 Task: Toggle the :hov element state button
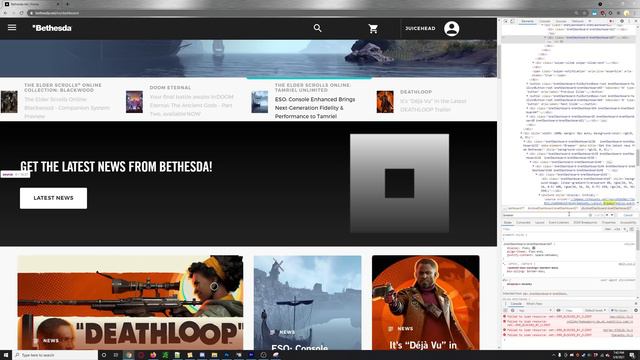coord(608,229)
